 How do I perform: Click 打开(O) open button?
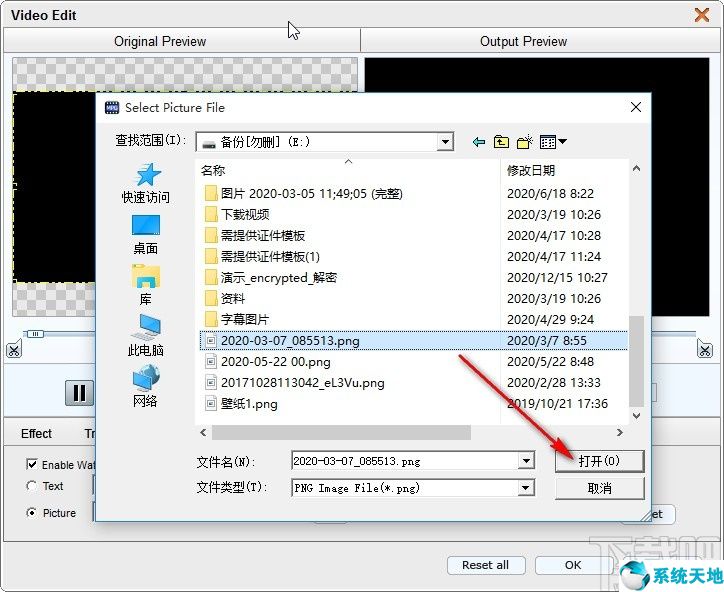click(x=599, y=461)
